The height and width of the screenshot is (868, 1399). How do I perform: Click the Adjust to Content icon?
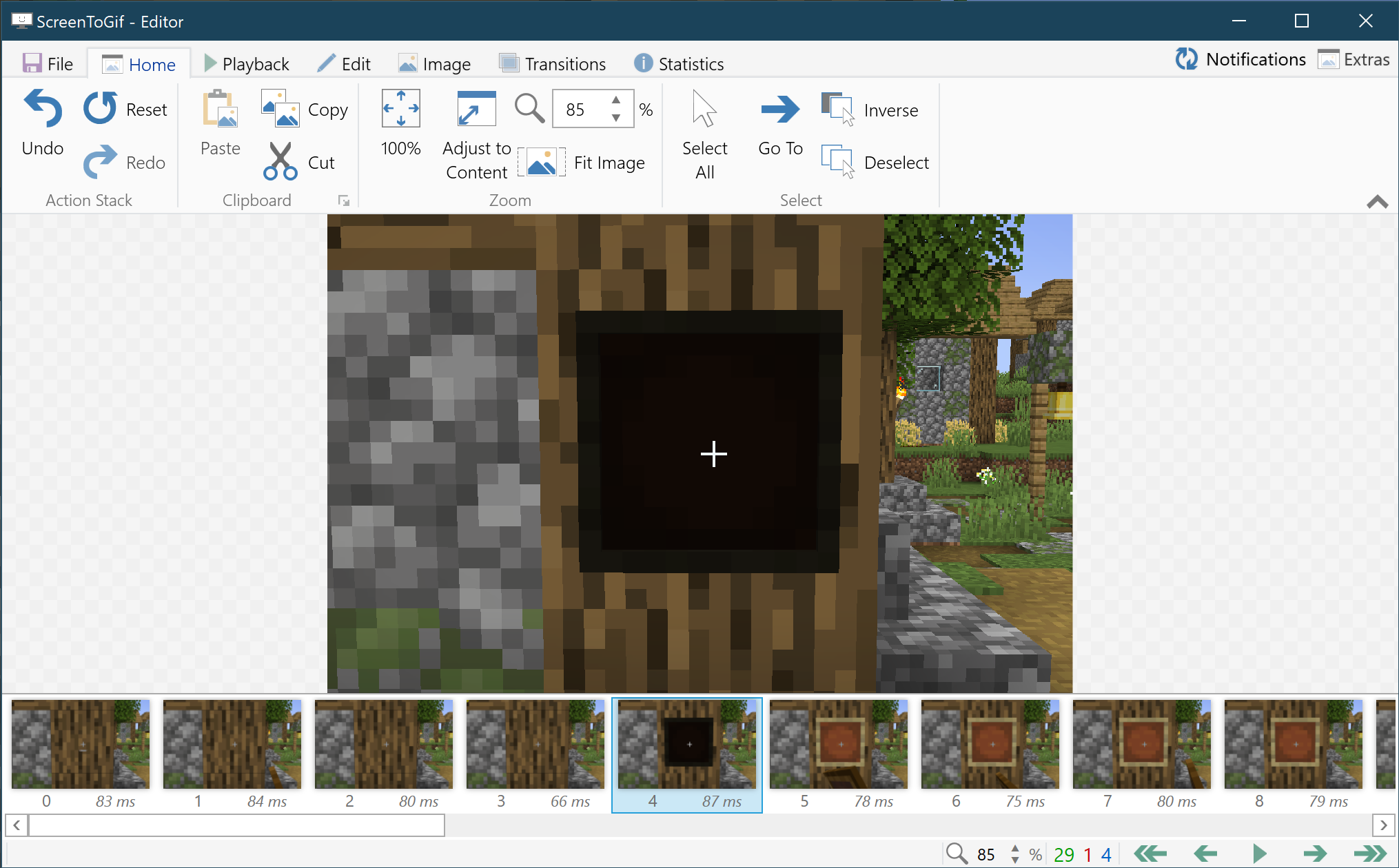(x=476, y=109)
